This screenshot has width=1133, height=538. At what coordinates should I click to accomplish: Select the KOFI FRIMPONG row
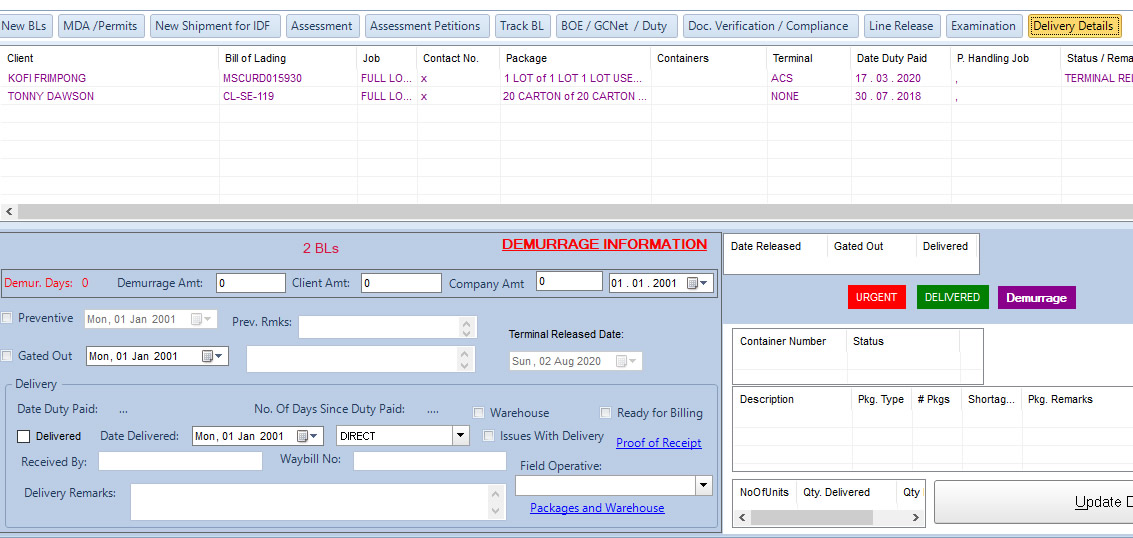(x=47, y=78)
